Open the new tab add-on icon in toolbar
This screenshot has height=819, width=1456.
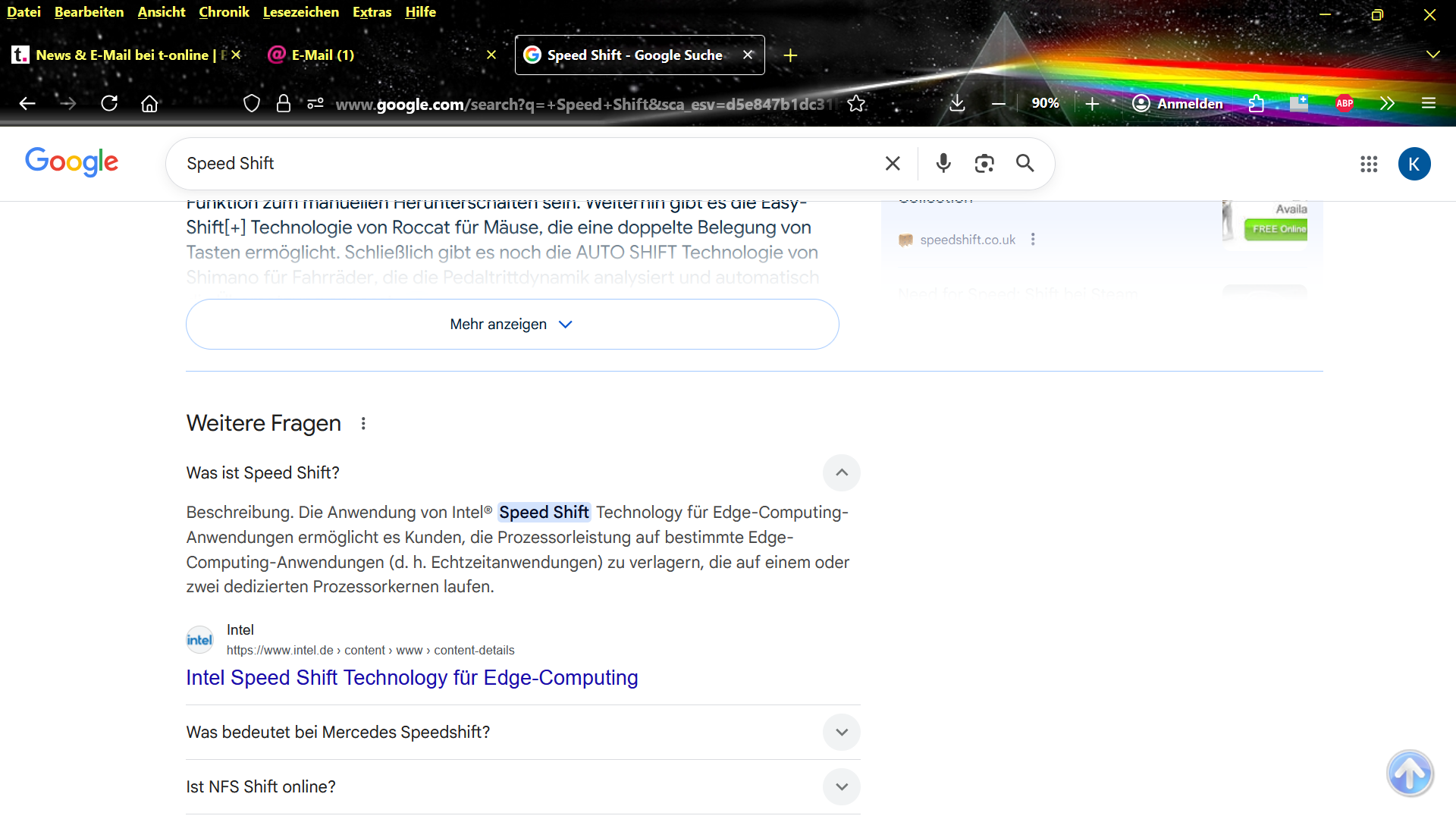pos(1299,104)
